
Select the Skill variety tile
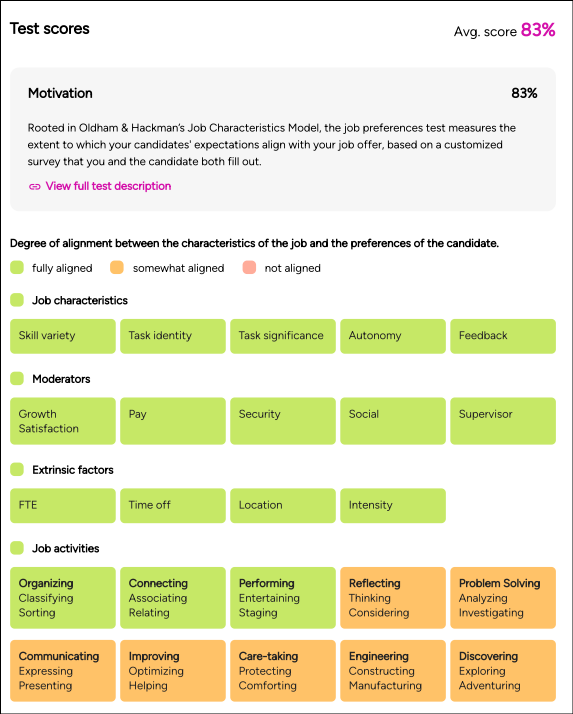tap(63, 336)
